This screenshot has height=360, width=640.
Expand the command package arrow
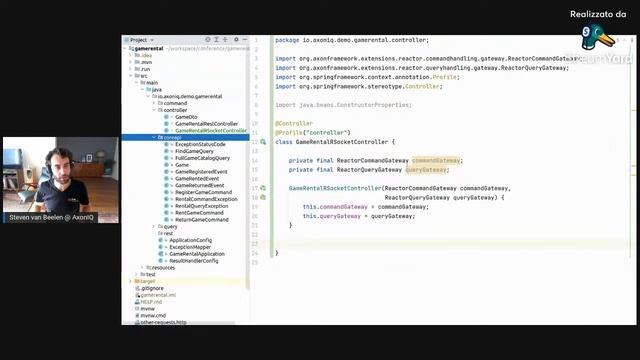[154, 103]
